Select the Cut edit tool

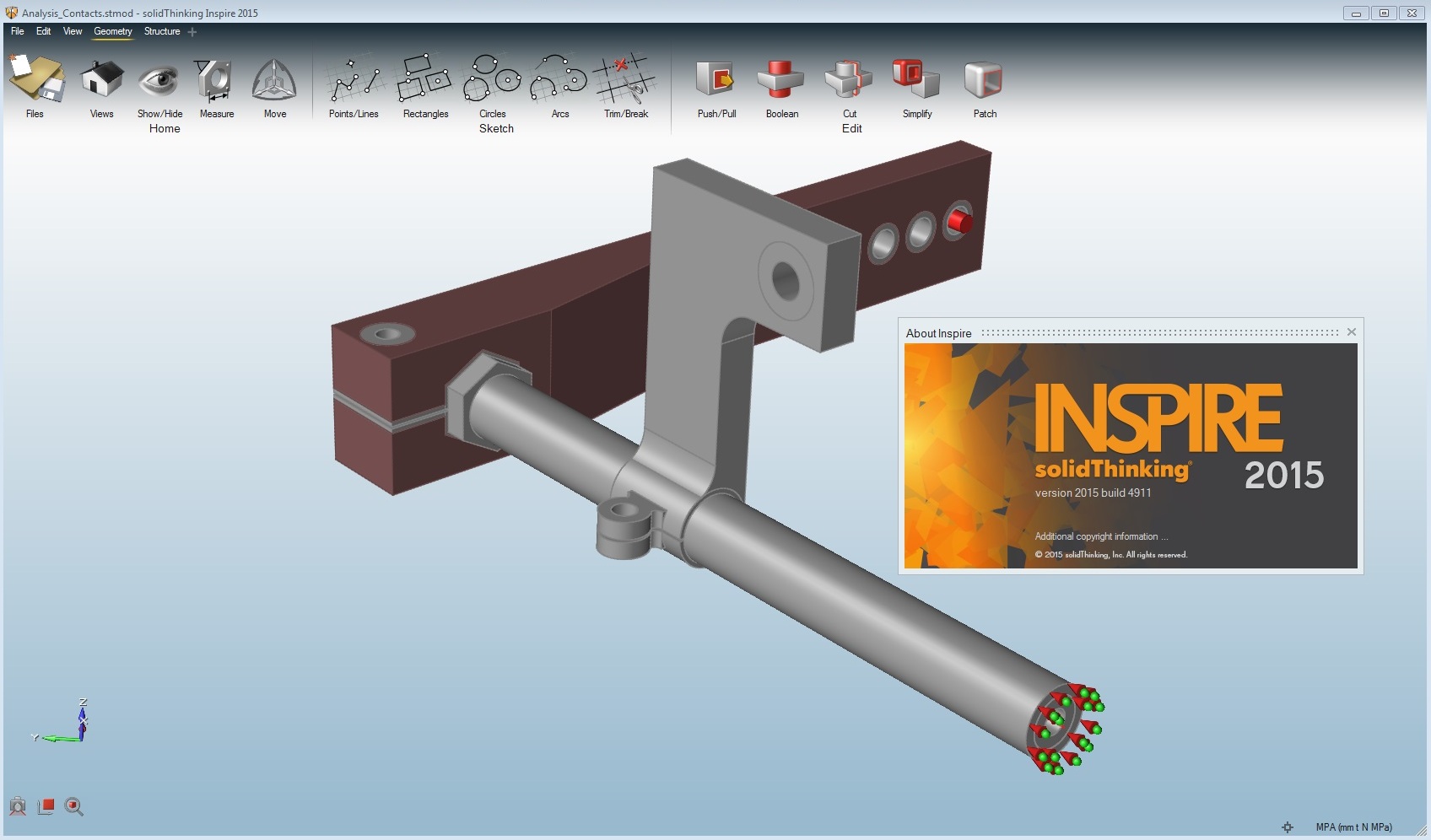coord(849,80)
